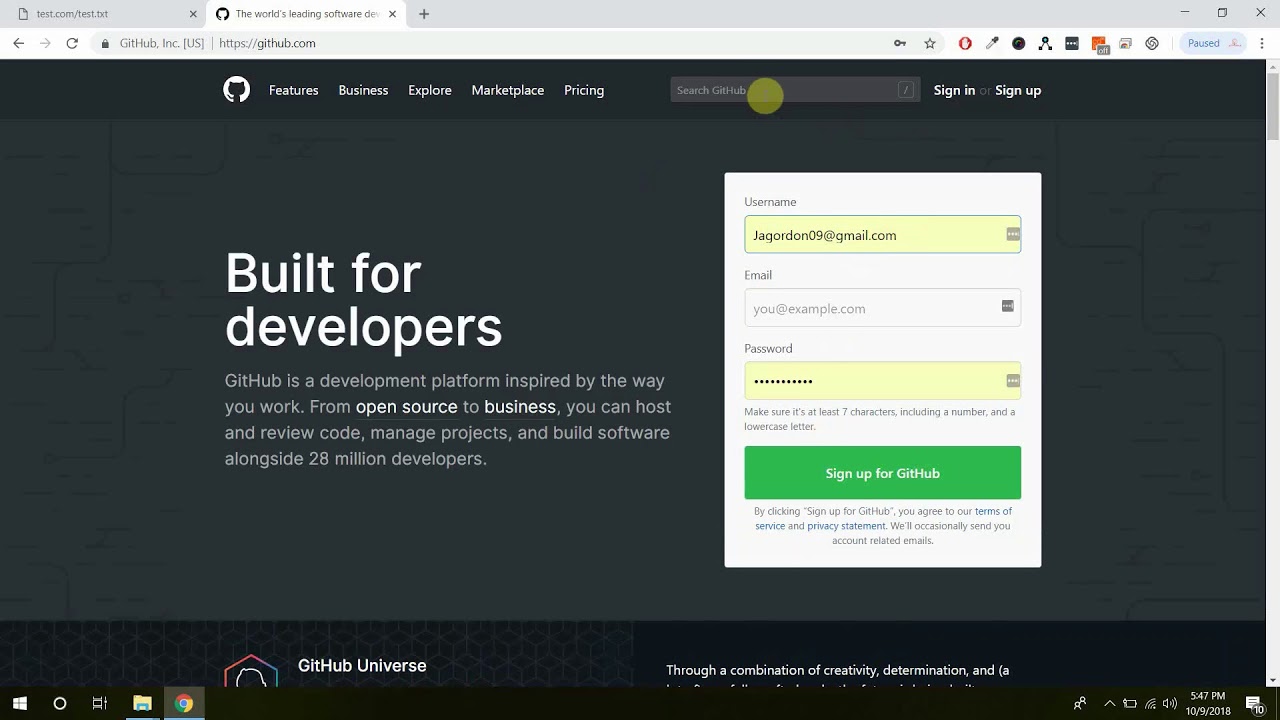Show hidden system tray icons
This screenshot has width=1280, height=720.
1109,704
